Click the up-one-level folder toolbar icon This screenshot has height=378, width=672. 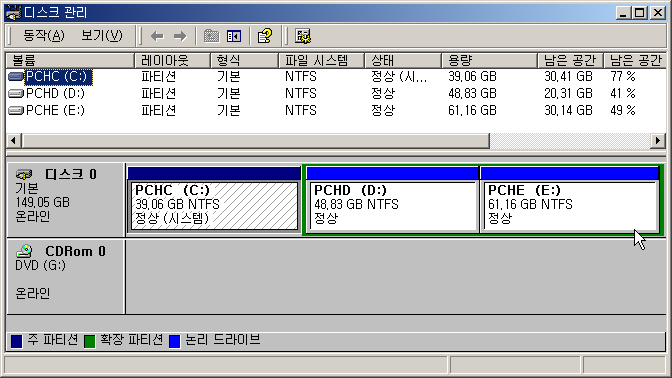point(211,36)
